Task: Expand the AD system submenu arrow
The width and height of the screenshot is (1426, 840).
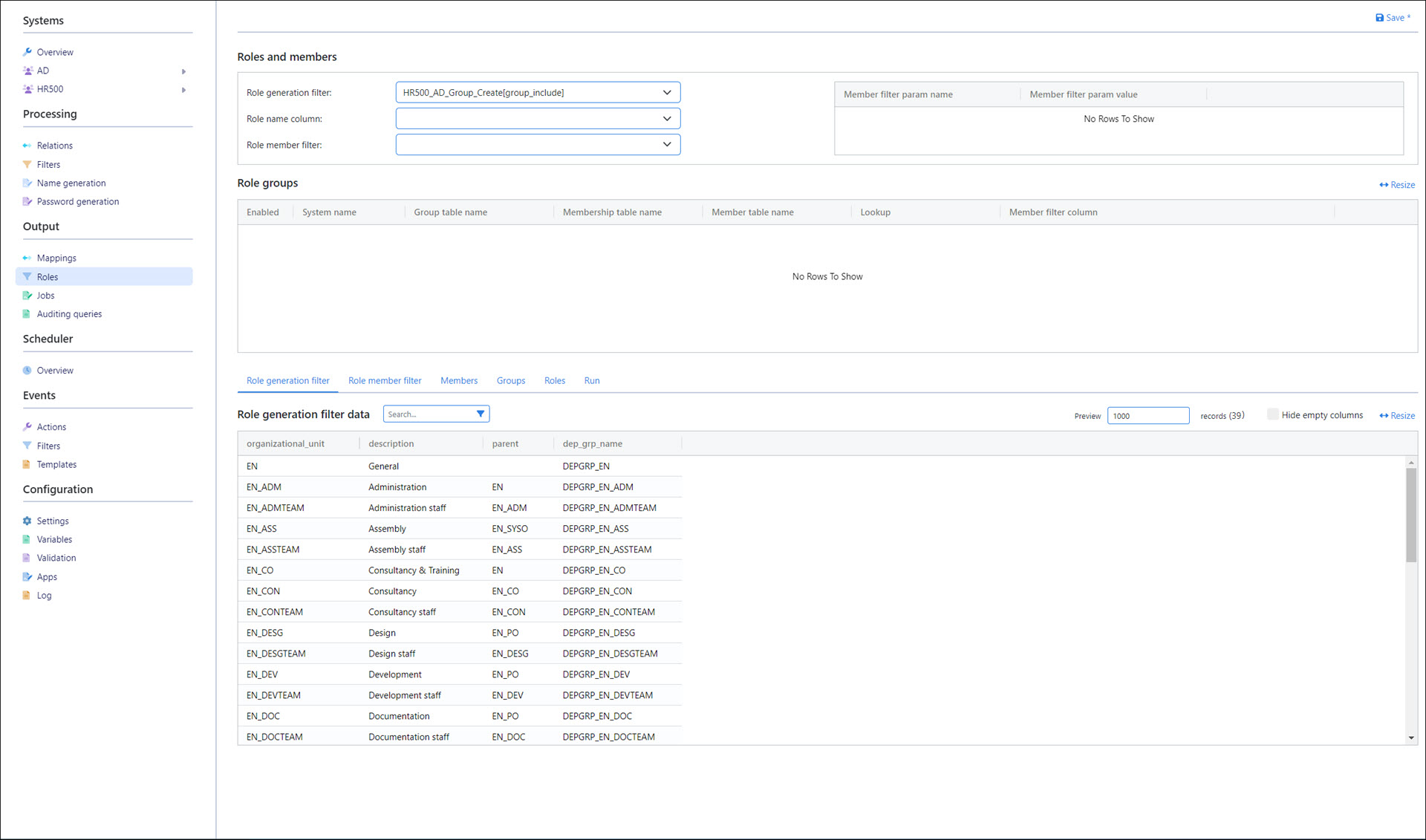Action: (x=183, y=71)
